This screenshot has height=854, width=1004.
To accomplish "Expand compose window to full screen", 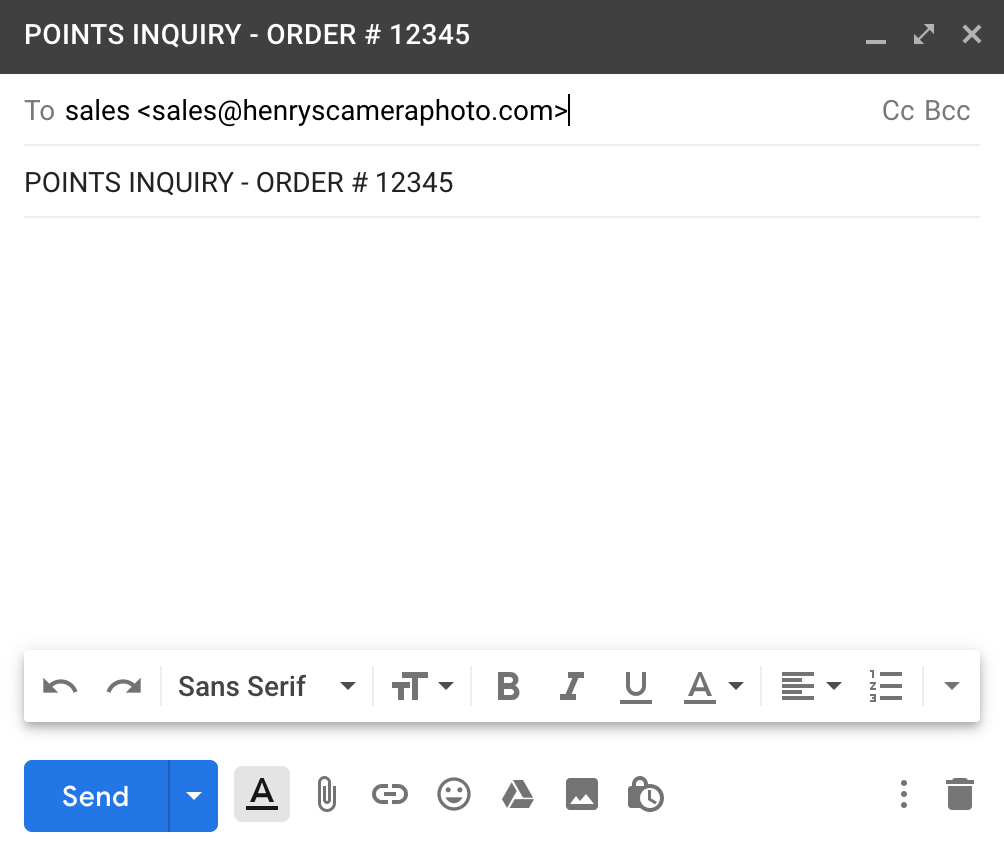I will click(924, 35).
